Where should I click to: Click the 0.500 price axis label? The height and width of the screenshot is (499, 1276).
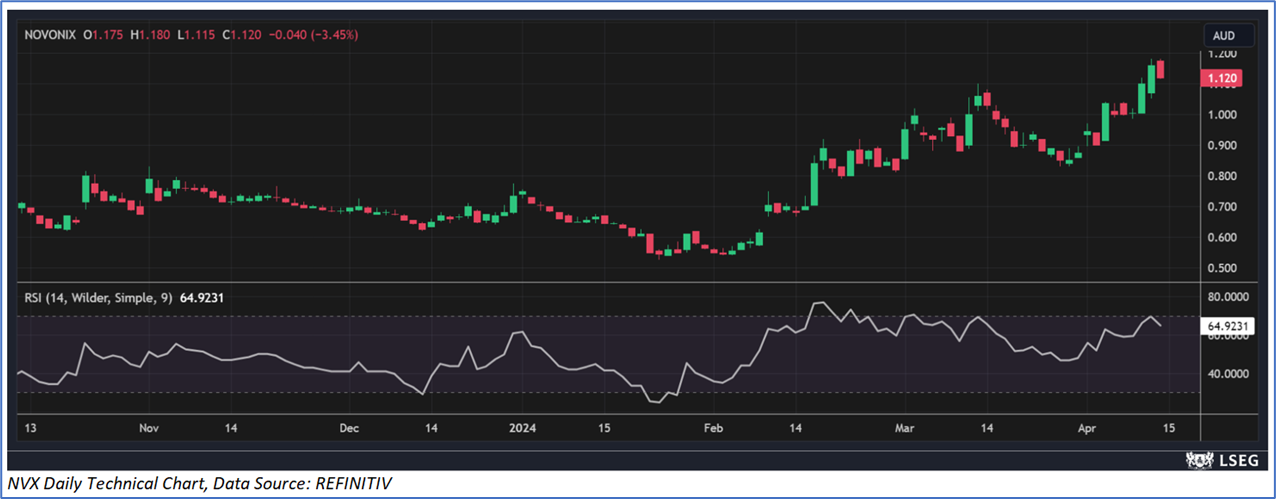(x=1224, y=269)
